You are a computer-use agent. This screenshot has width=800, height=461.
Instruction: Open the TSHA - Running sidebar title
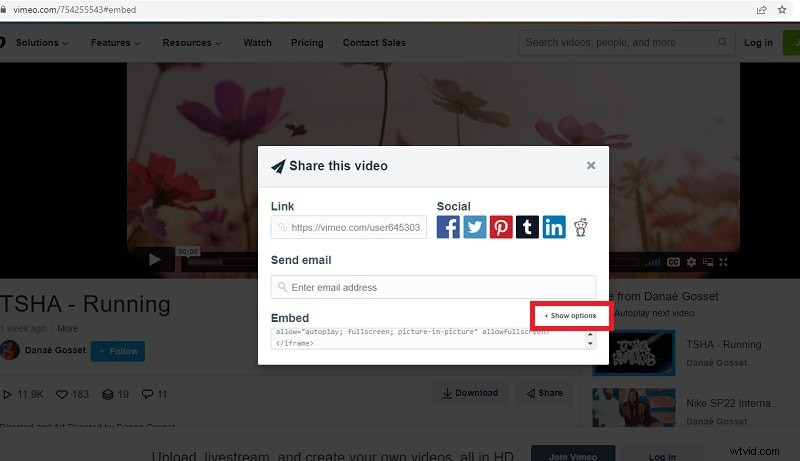[x=723, y=345]
